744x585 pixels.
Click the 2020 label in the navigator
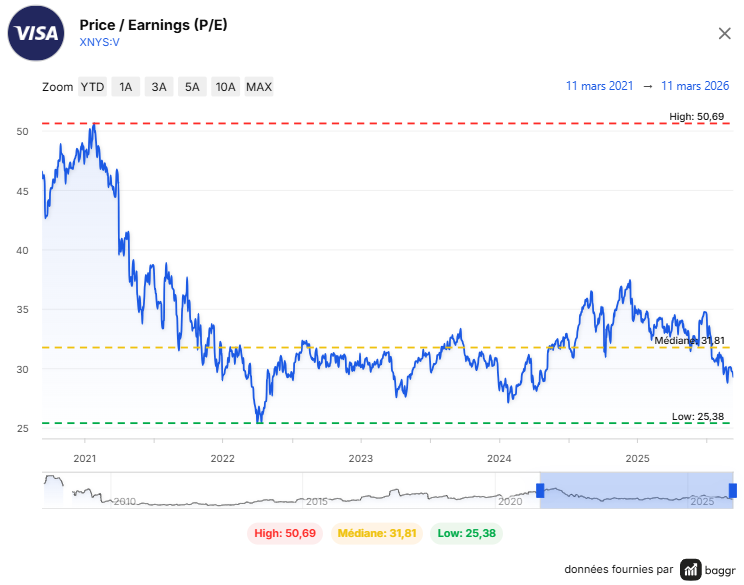point(510,501)
